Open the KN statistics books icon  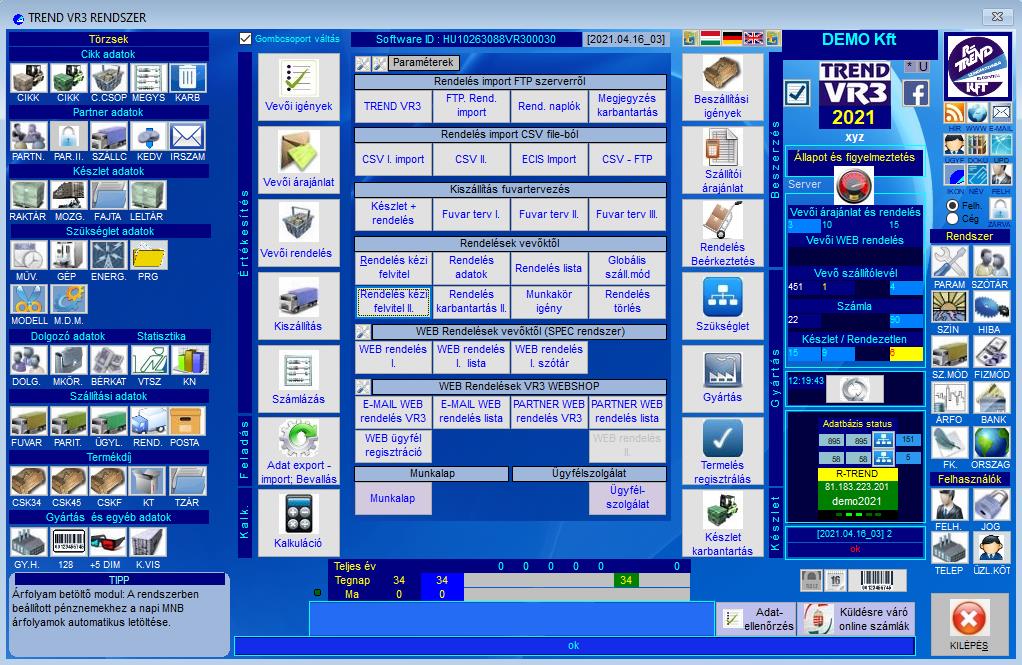point(190,361)
